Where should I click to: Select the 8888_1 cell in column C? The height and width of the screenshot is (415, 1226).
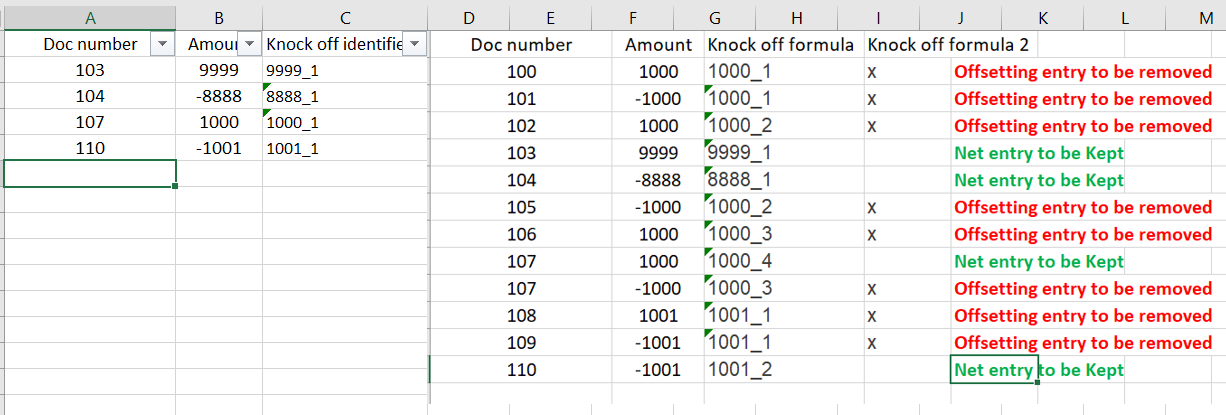pyautogui.click(x=292, y=97)
